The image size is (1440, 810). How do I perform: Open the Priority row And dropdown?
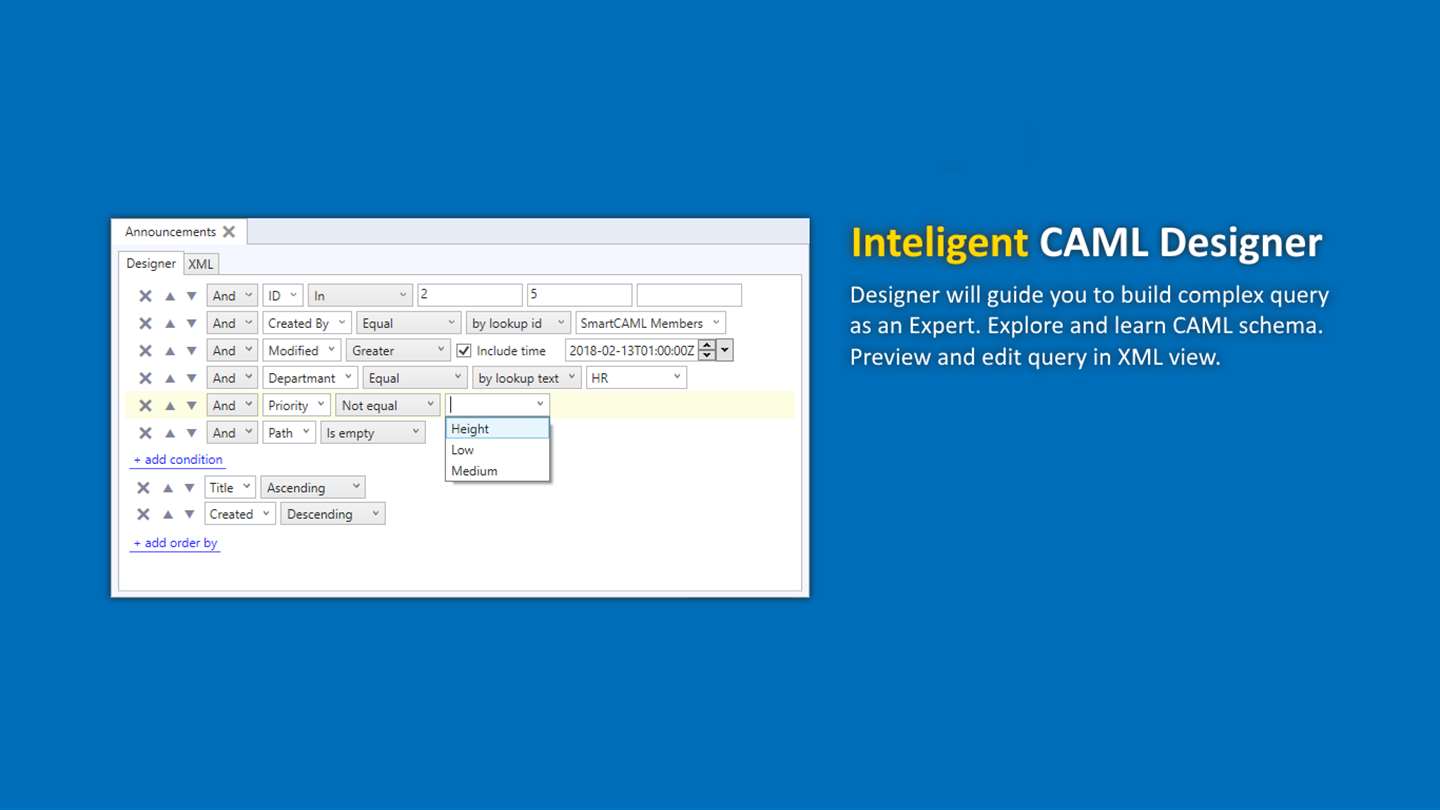coord(232,406)
